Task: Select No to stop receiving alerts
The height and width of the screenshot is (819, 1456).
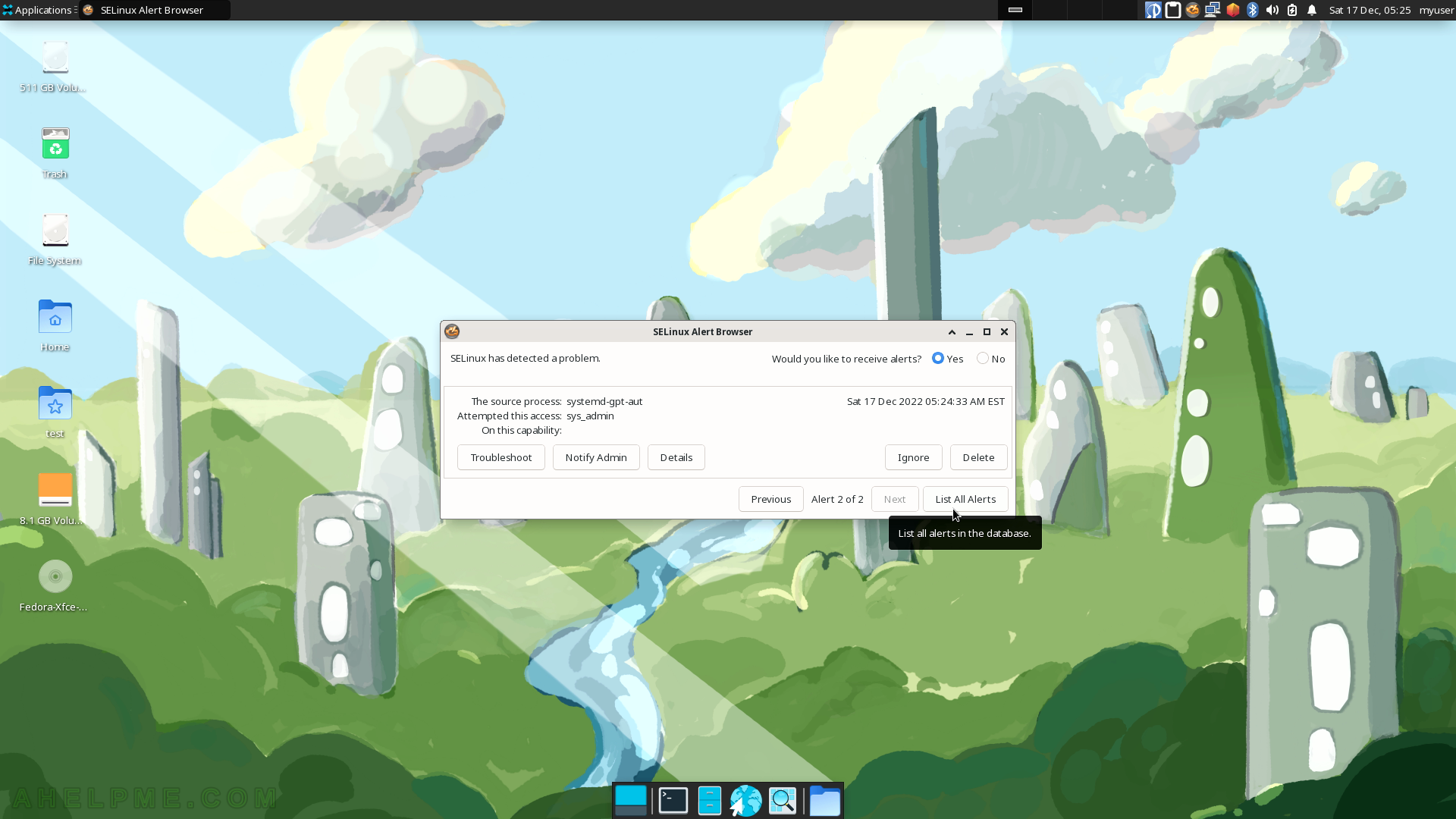Action: [x=991, y=359]
